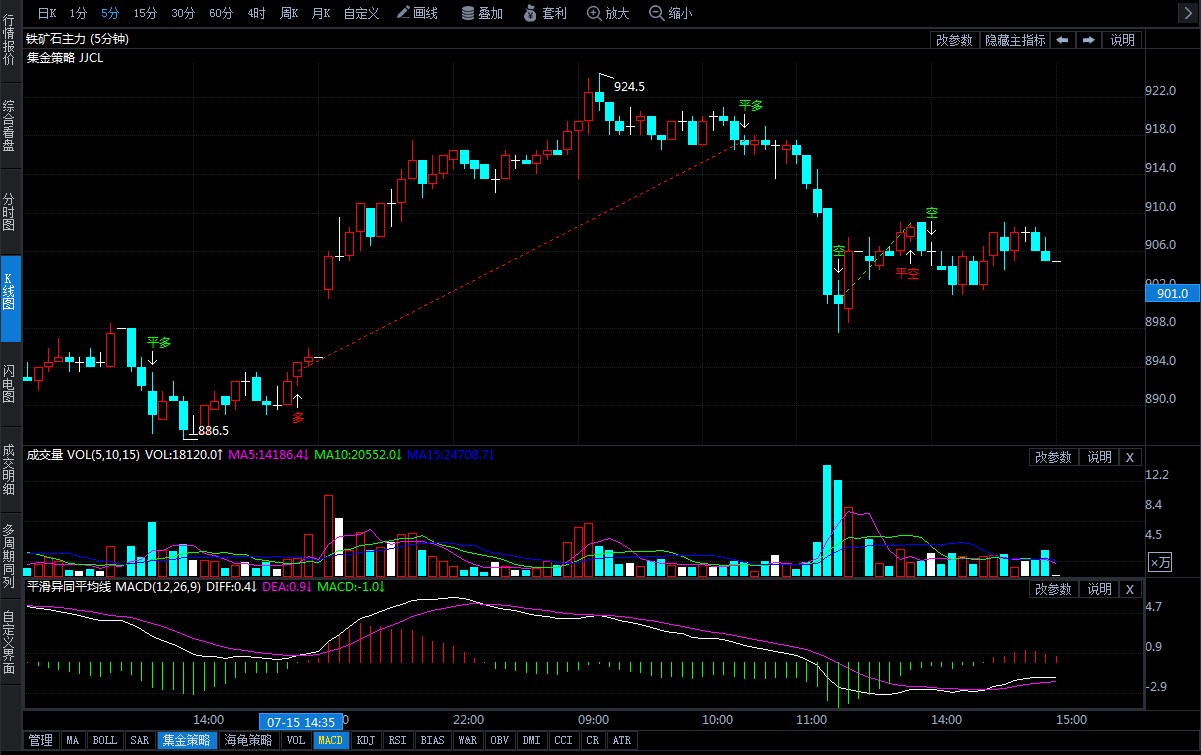Select the BOLL indicator tab
The height and width of the screenshot is (755, 1201).
105,741
